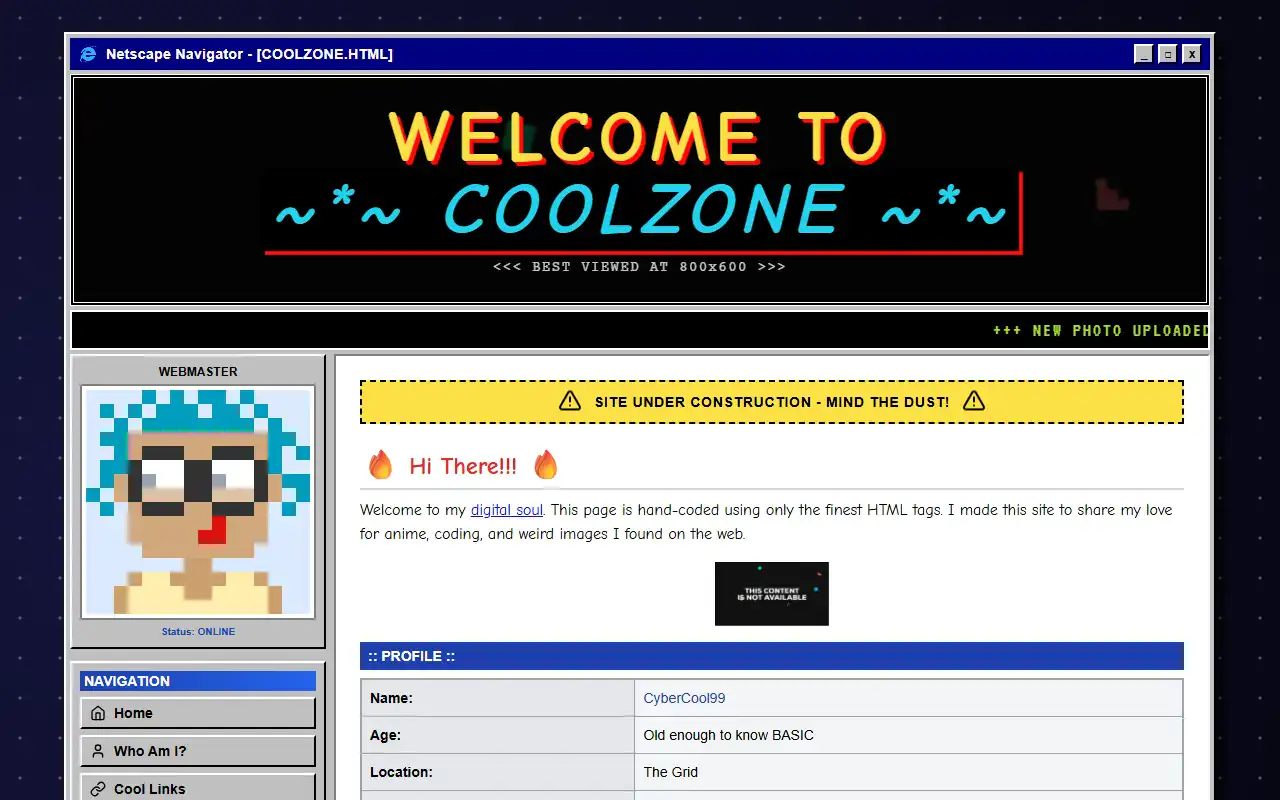The width and height of the screenshot is (1280, 800).
Task: Follow the digital soul hyperlink
Action: pos(507,510)
